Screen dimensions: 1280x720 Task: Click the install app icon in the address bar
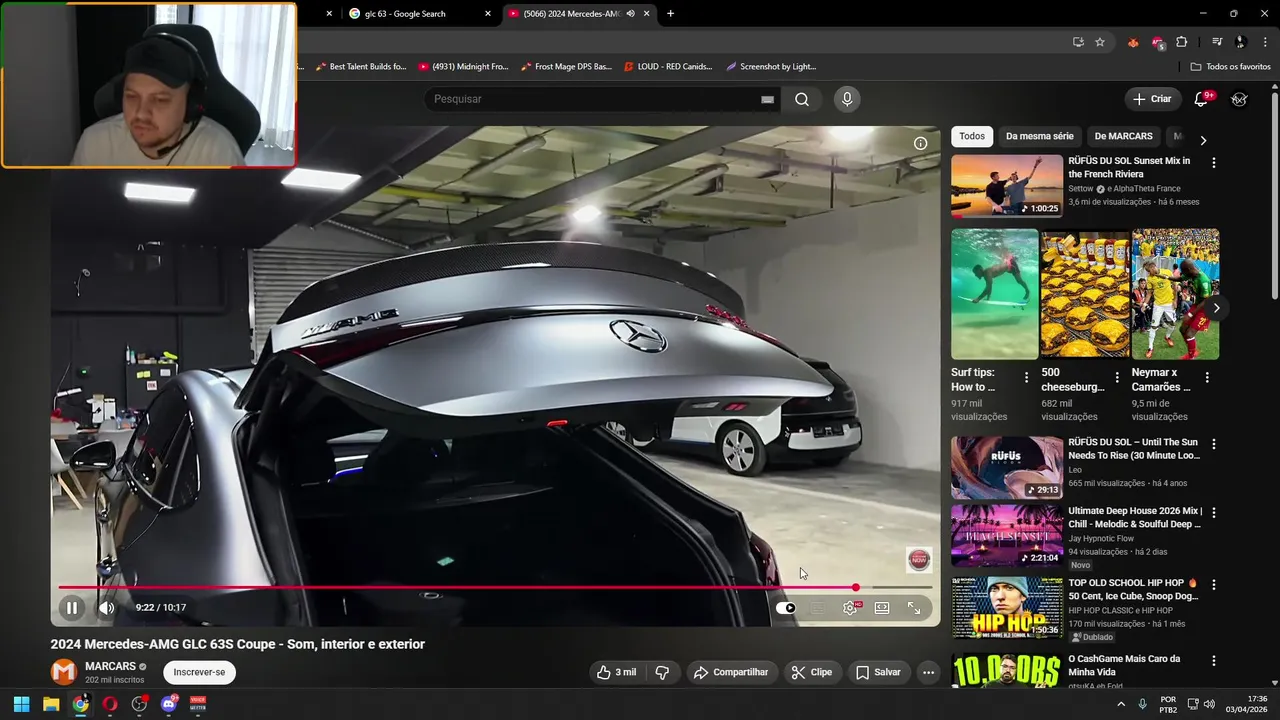pos(1078,42)
